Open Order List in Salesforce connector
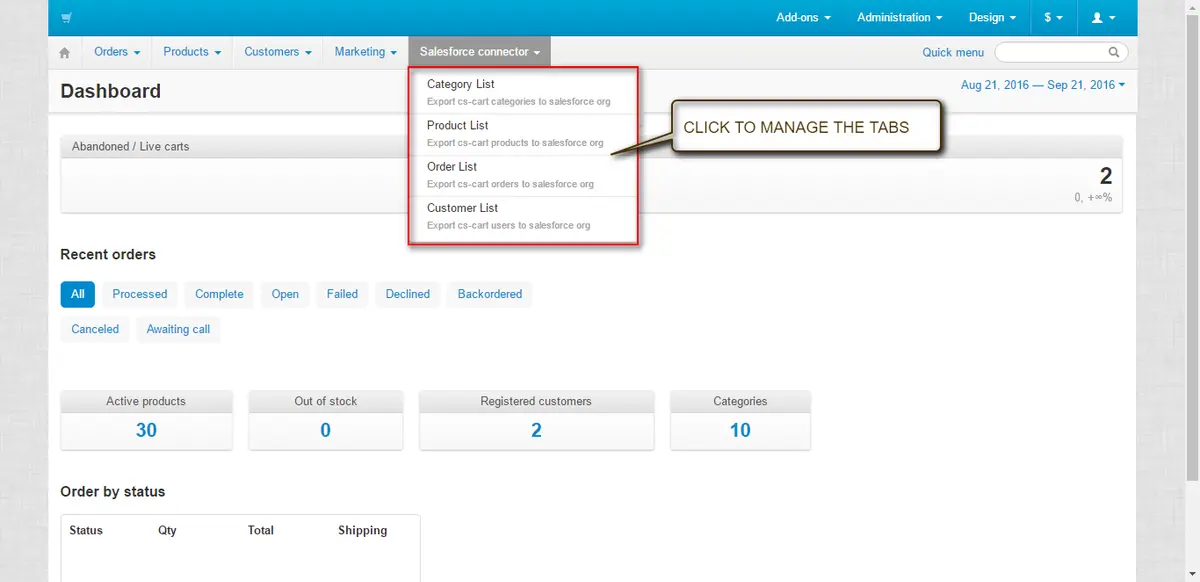The image size is (1200, 582). tap(452, 167)
